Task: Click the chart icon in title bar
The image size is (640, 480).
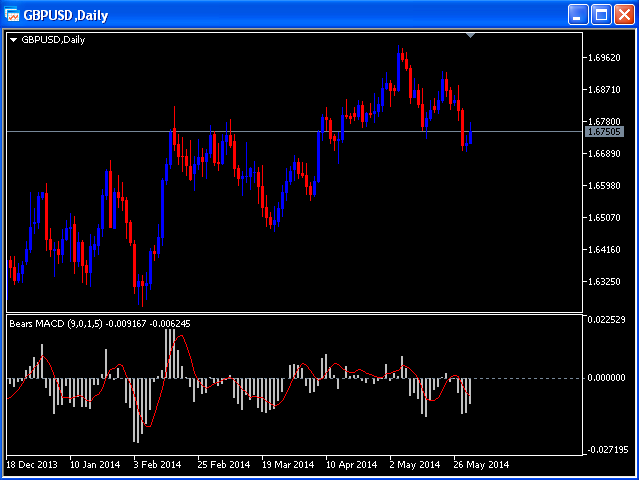Action: tap(12, 15)
